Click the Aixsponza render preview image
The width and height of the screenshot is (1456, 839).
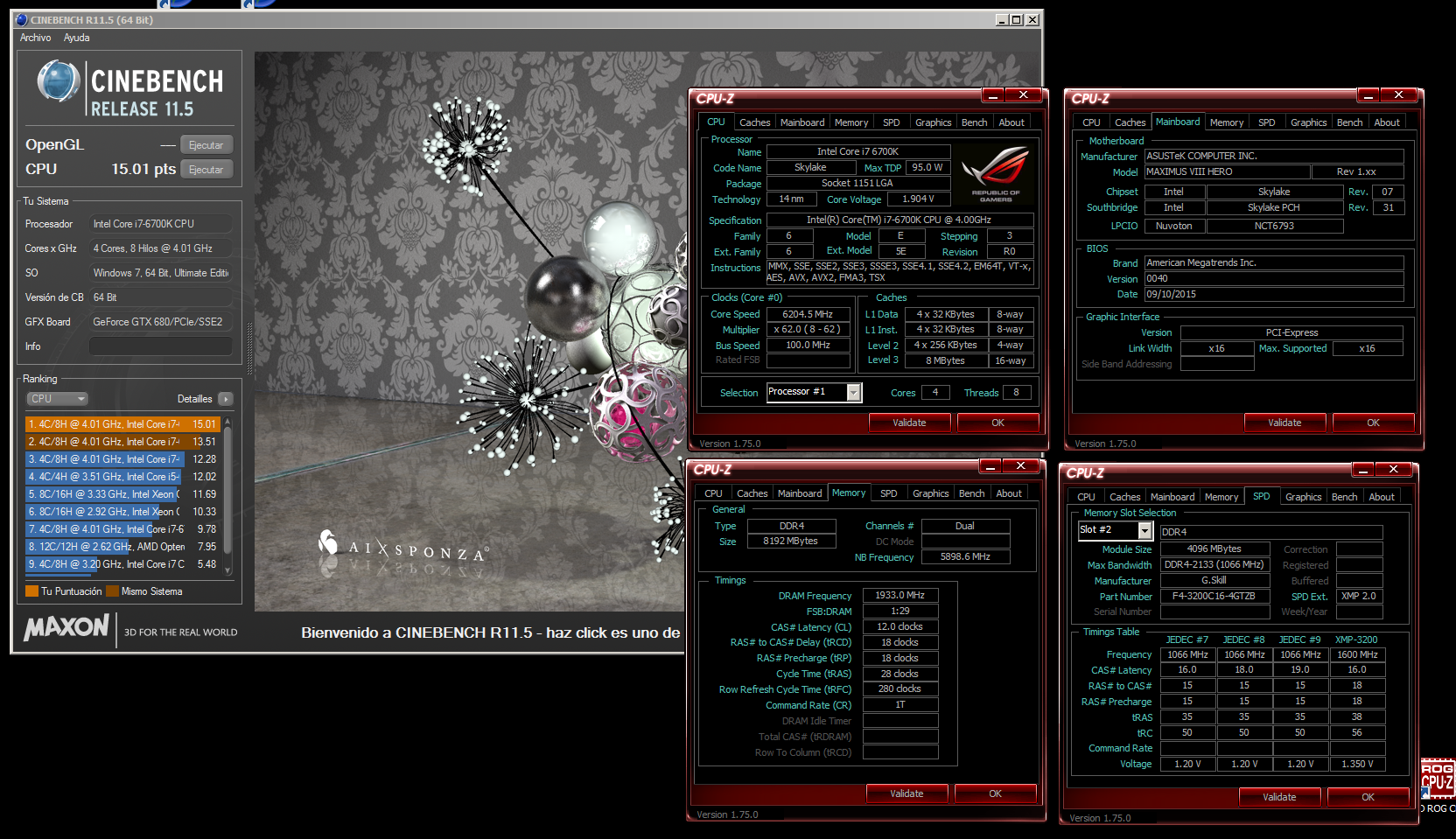[x=469, y=331]
